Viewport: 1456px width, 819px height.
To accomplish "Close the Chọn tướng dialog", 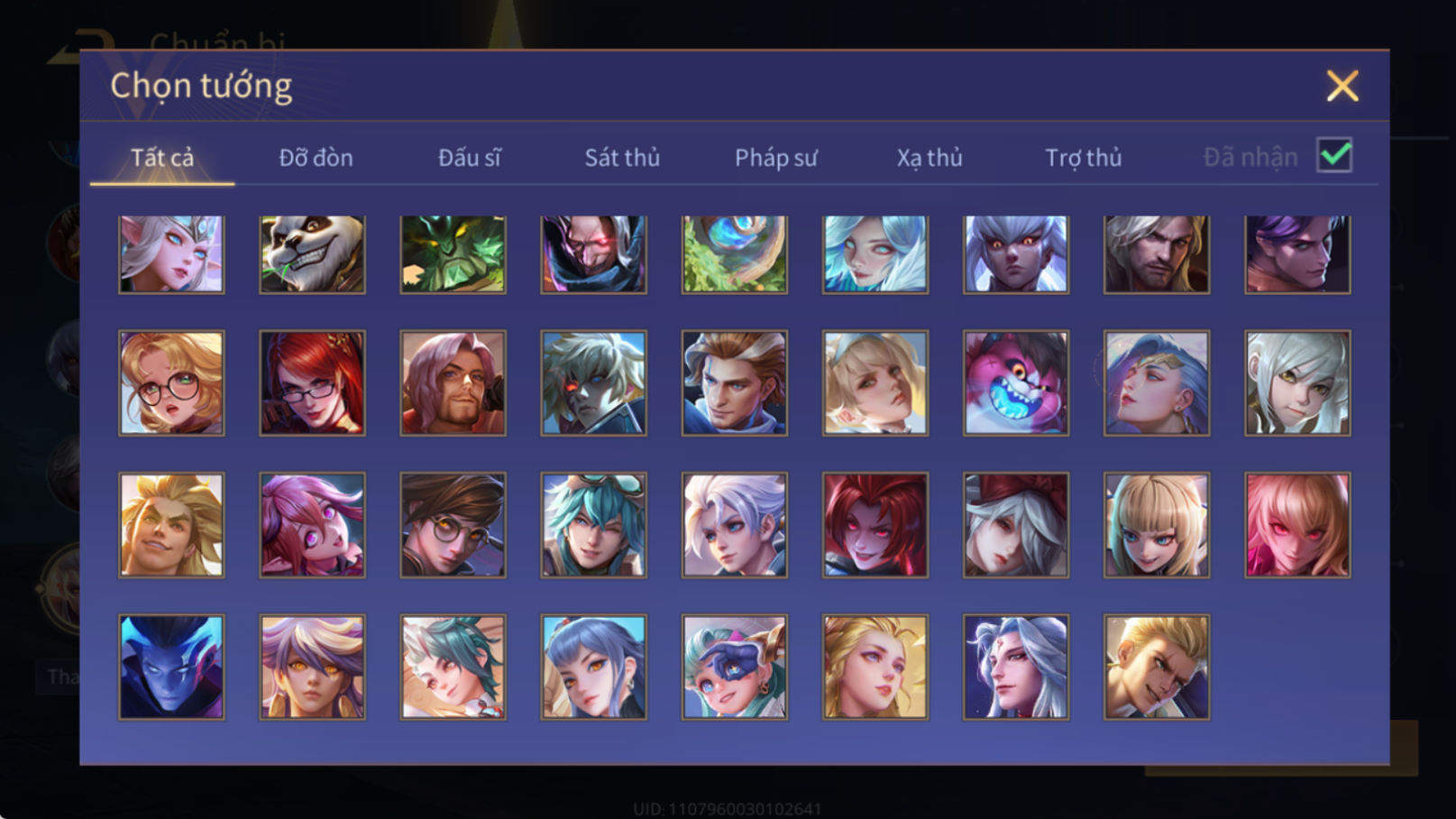I will tap(1342, 86).
